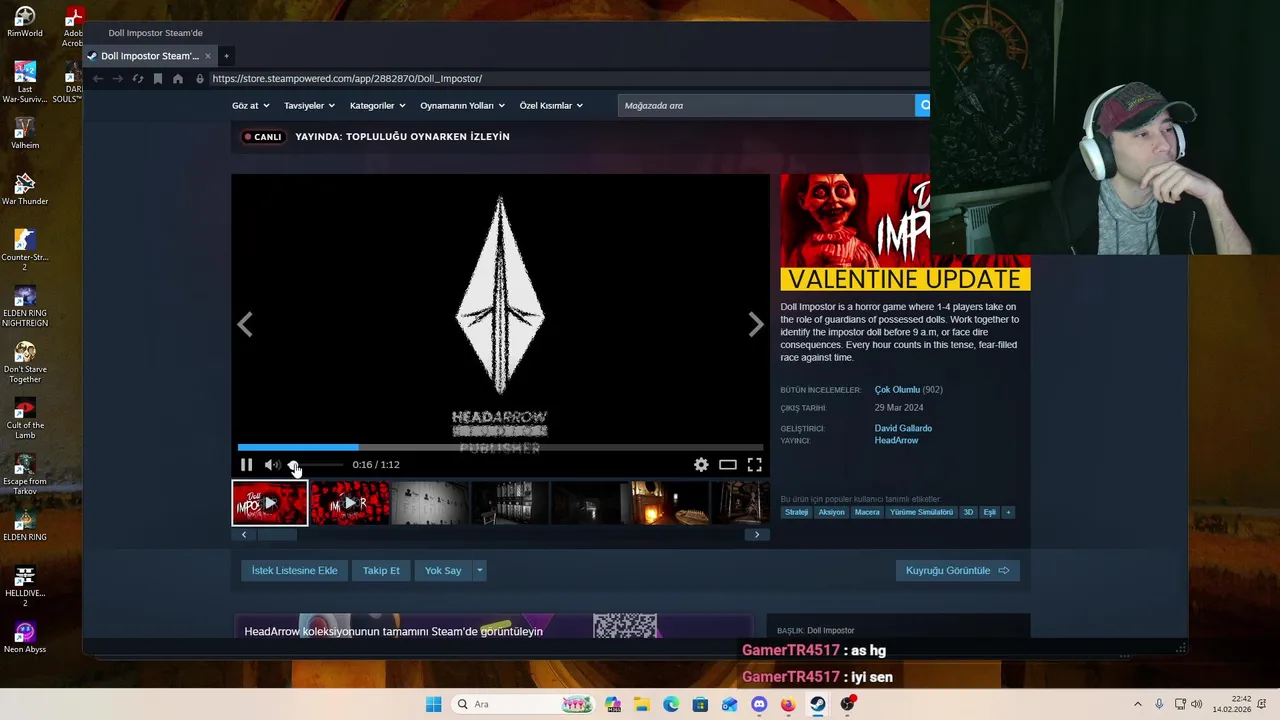Click the Aksiyon tag

click(x=831, y=512)
